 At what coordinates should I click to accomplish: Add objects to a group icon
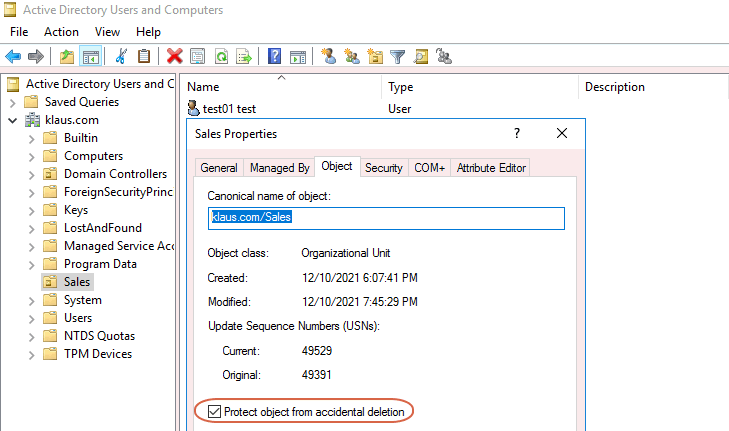444,57
